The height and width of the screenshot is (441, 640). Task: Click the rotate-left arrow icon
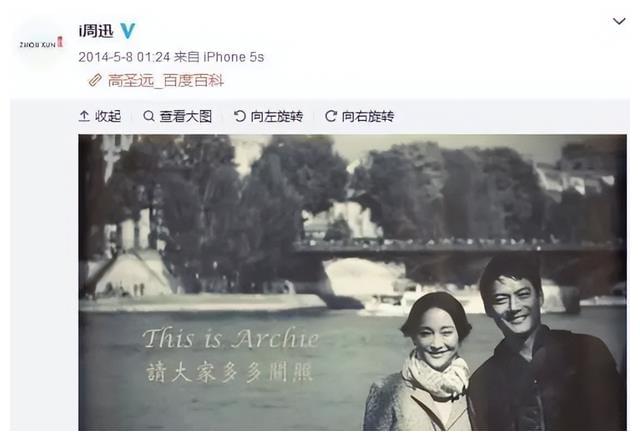[240, 116]
